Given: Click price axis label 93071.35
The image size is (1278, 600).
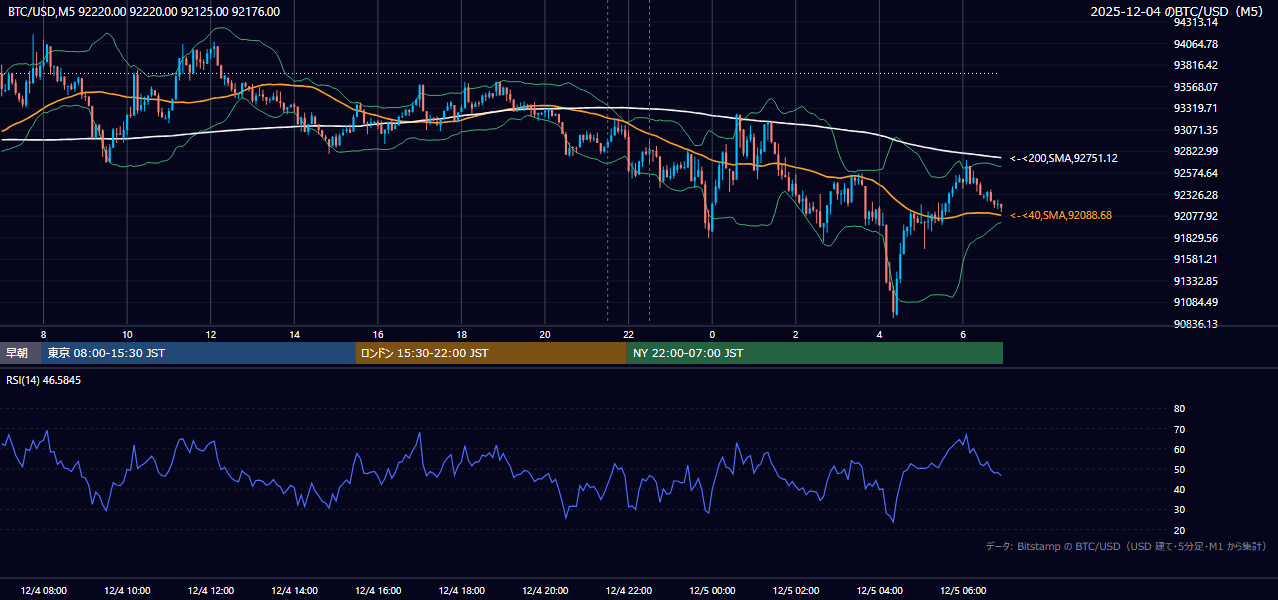Looking at the screenshot, I should [x=1195, y=130].
